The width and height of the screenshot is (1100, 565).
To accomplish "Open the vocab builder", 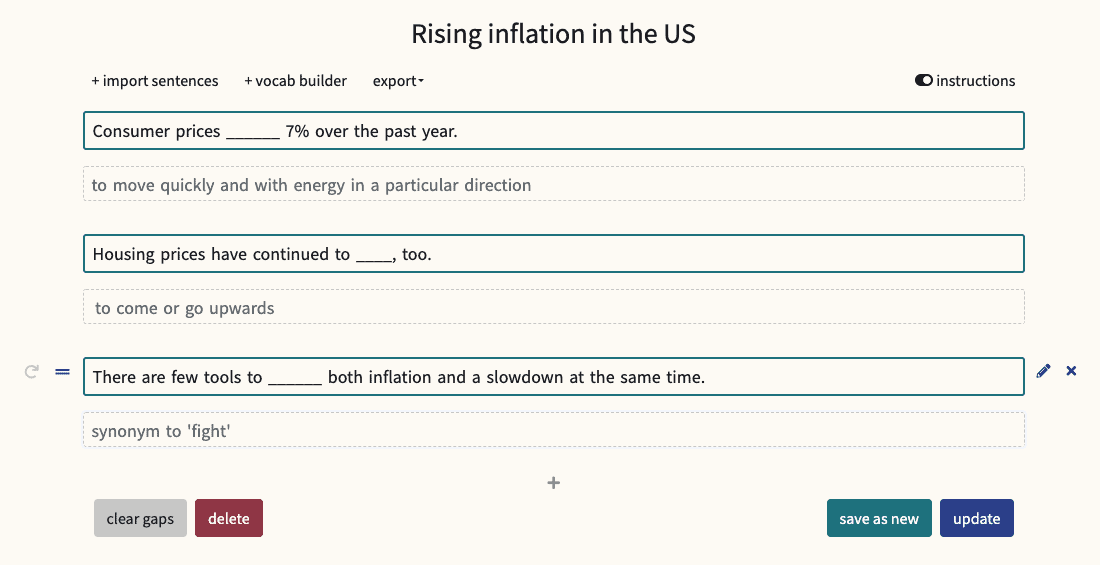I will tap(295, 81).
